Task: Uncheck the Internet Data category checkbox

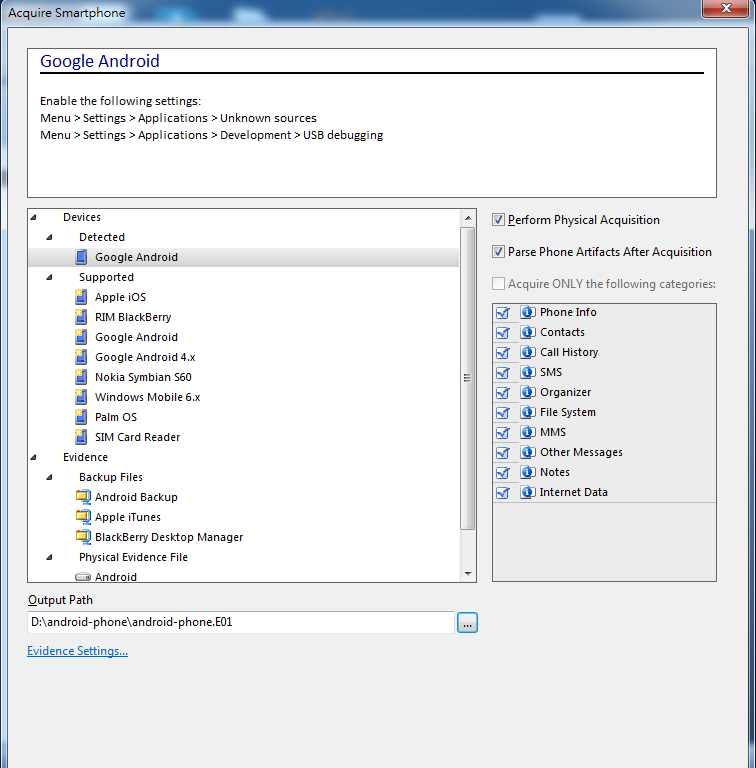Action: coord(503,493)
